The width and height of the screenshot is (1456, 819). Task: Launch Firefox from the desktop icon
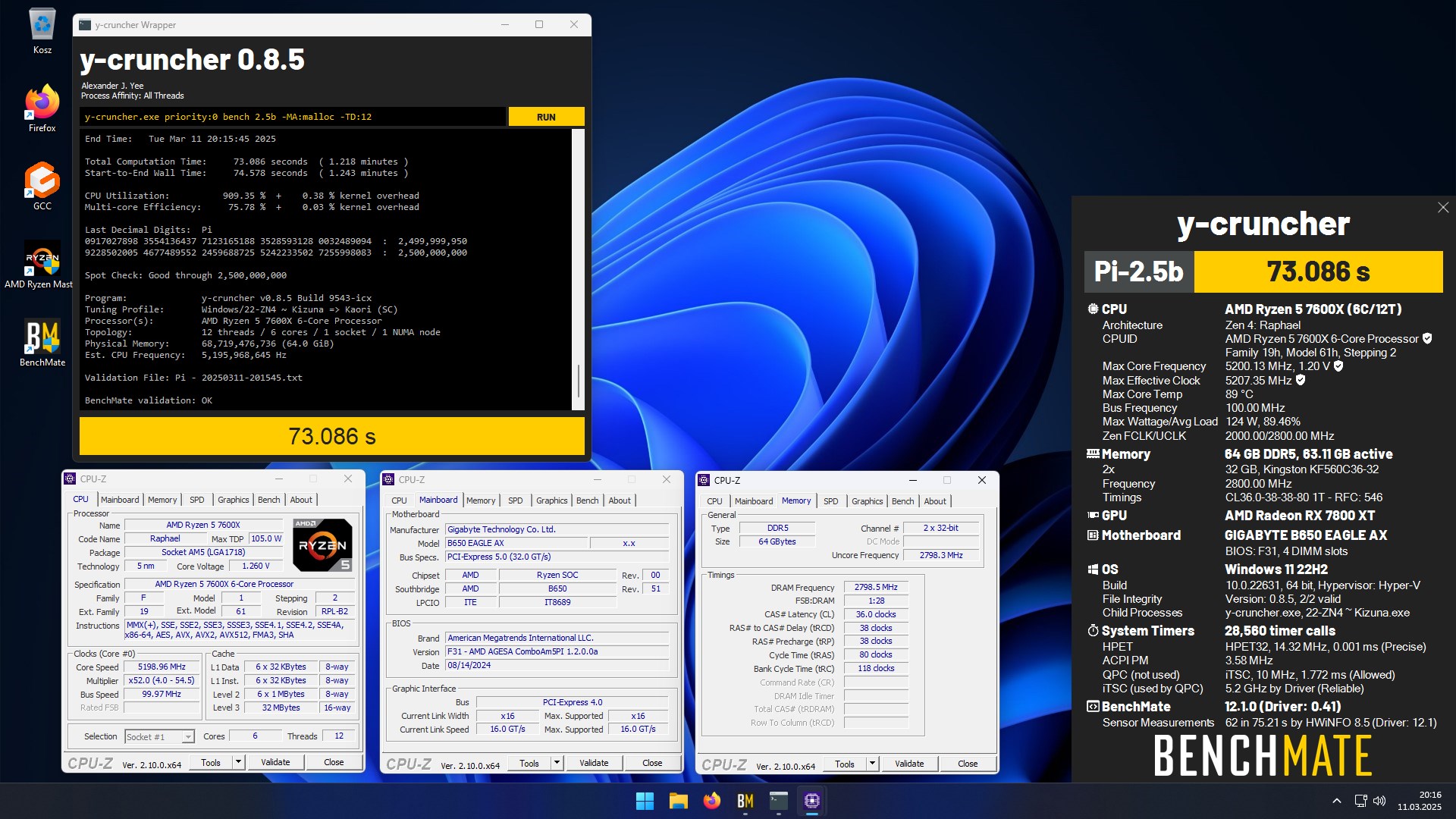pos(42,108)
